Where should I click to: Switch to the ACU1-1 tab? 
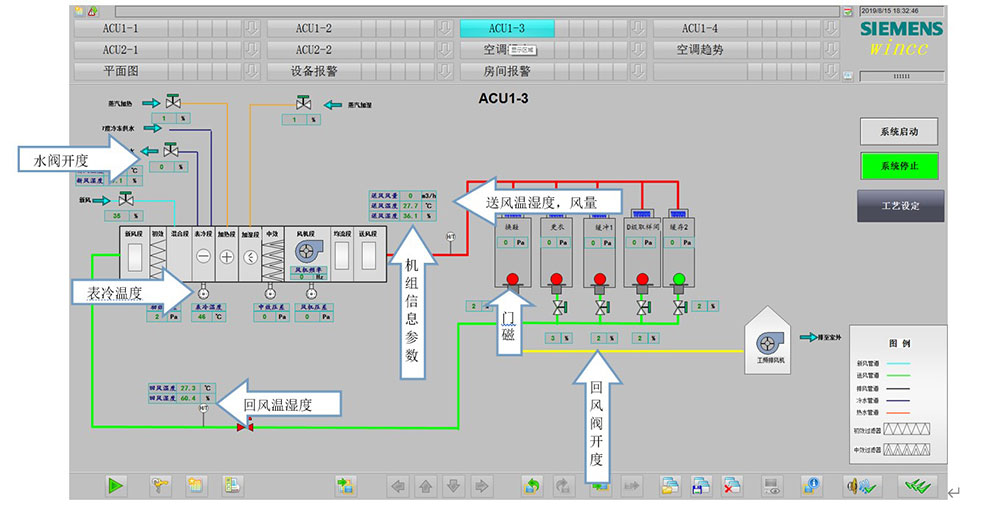[121, 28]
